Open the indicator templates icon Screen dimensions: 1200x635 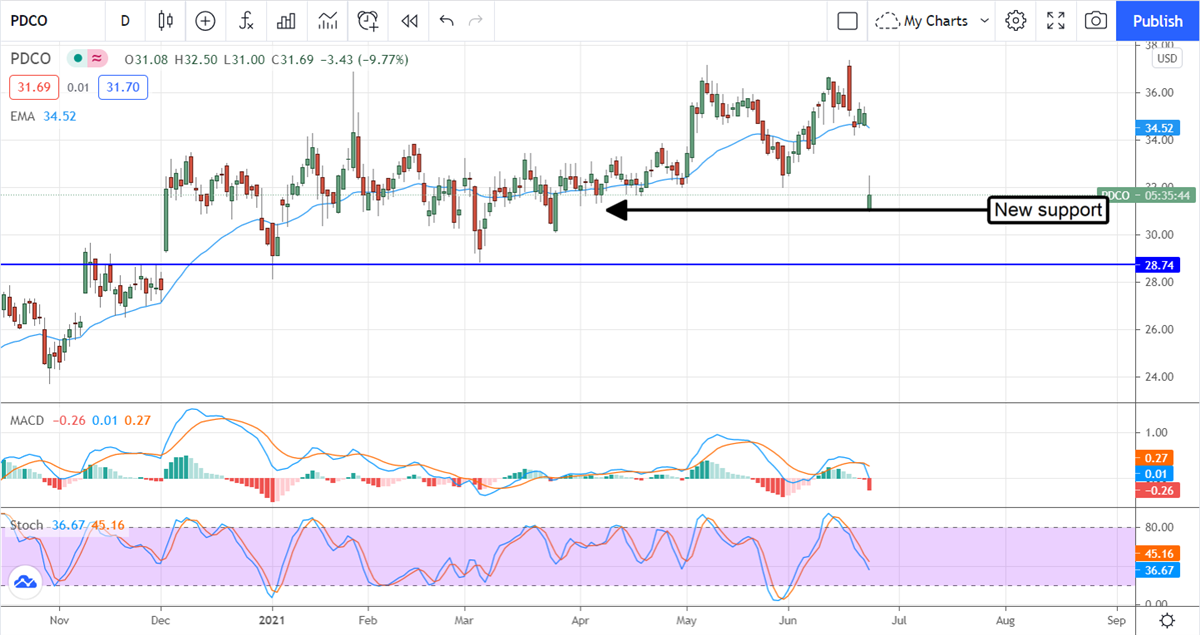tap(327, 20)
